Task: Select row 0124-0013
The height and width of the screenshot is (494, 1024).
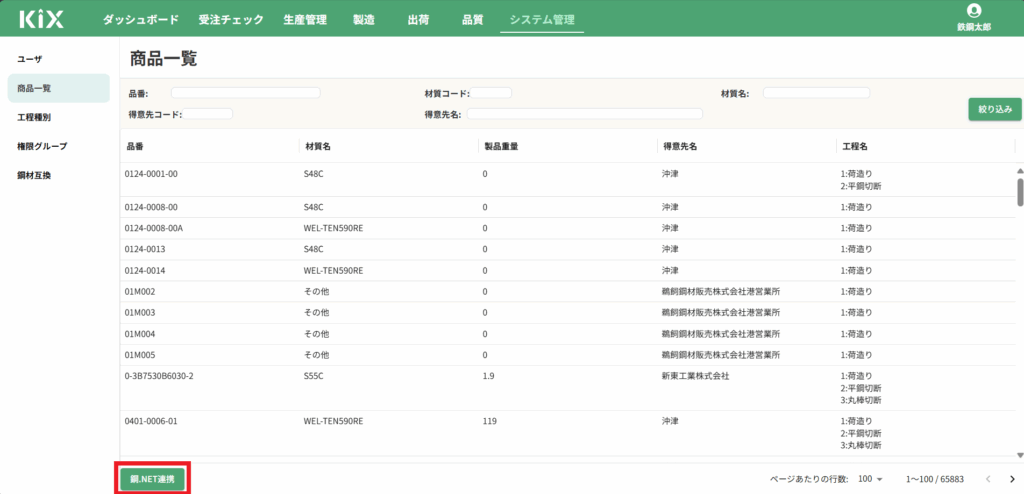Action: (568, 249)
